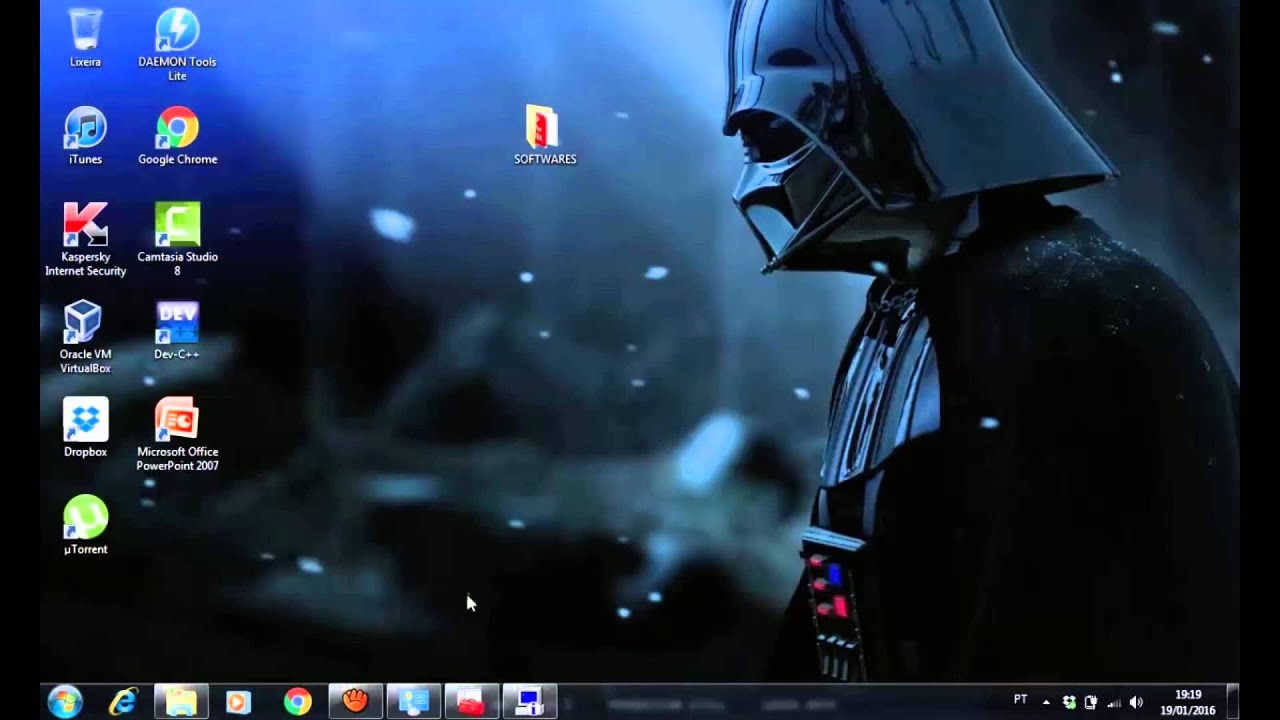
Task: Open the Lixeira recycle bin icon
Action: [85, 38]
